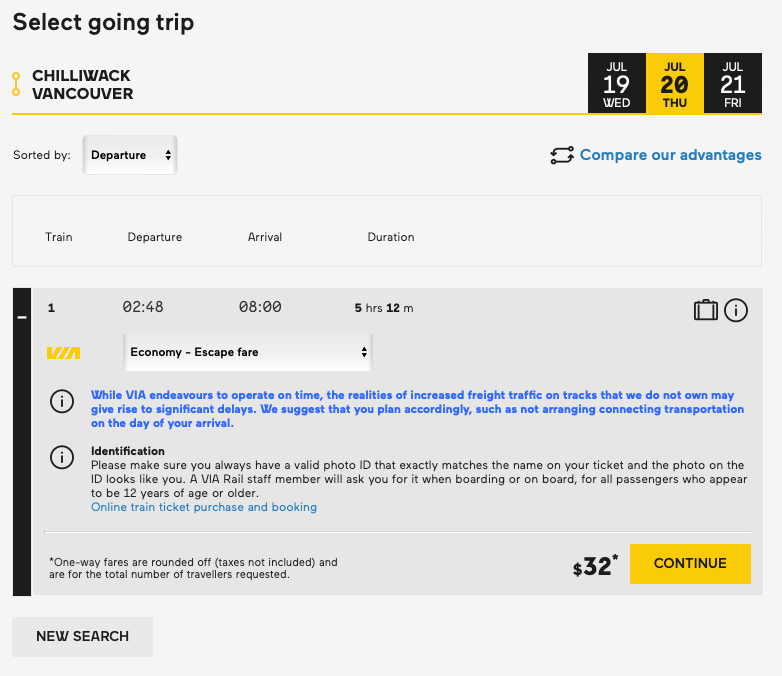Click the baggage suitcase icon

(x=706, y=310)
